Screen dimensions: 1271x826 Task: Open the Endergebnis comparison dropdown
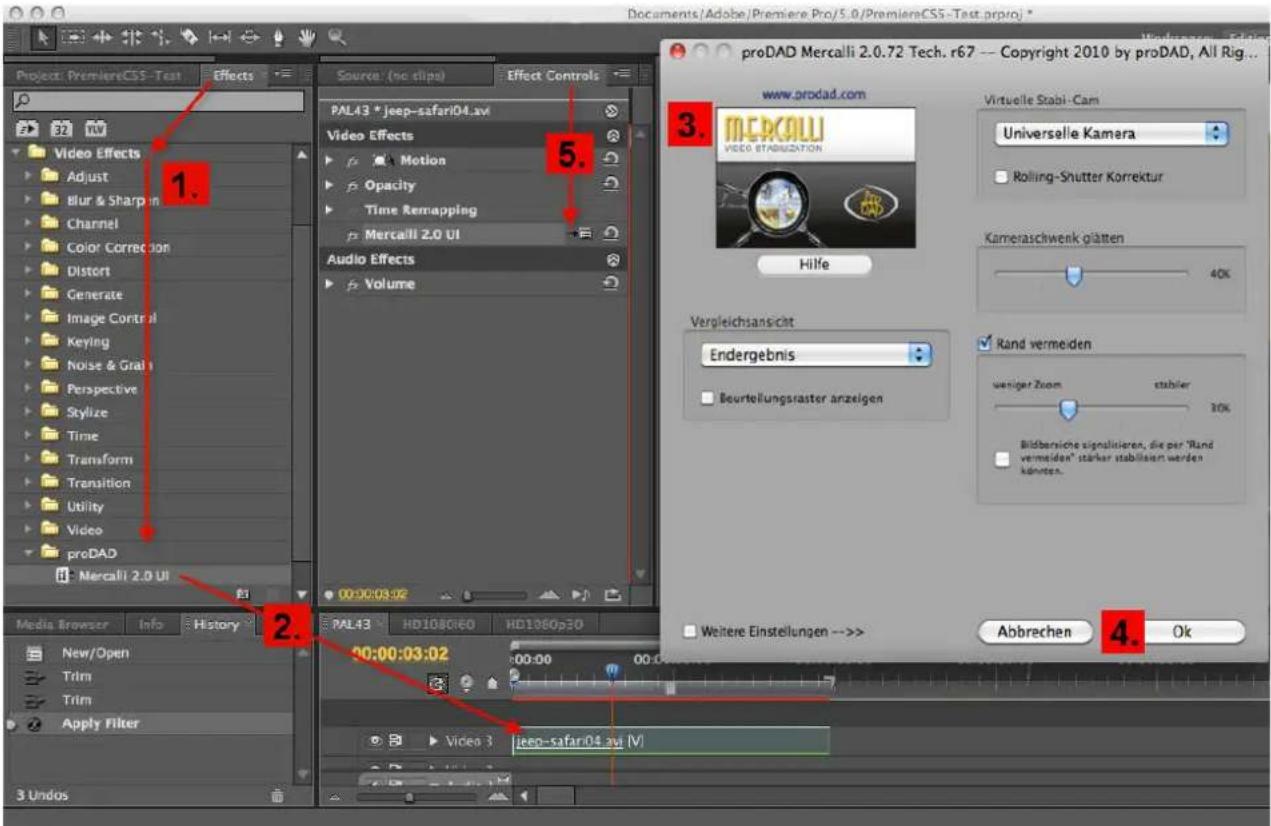point(815,355)
